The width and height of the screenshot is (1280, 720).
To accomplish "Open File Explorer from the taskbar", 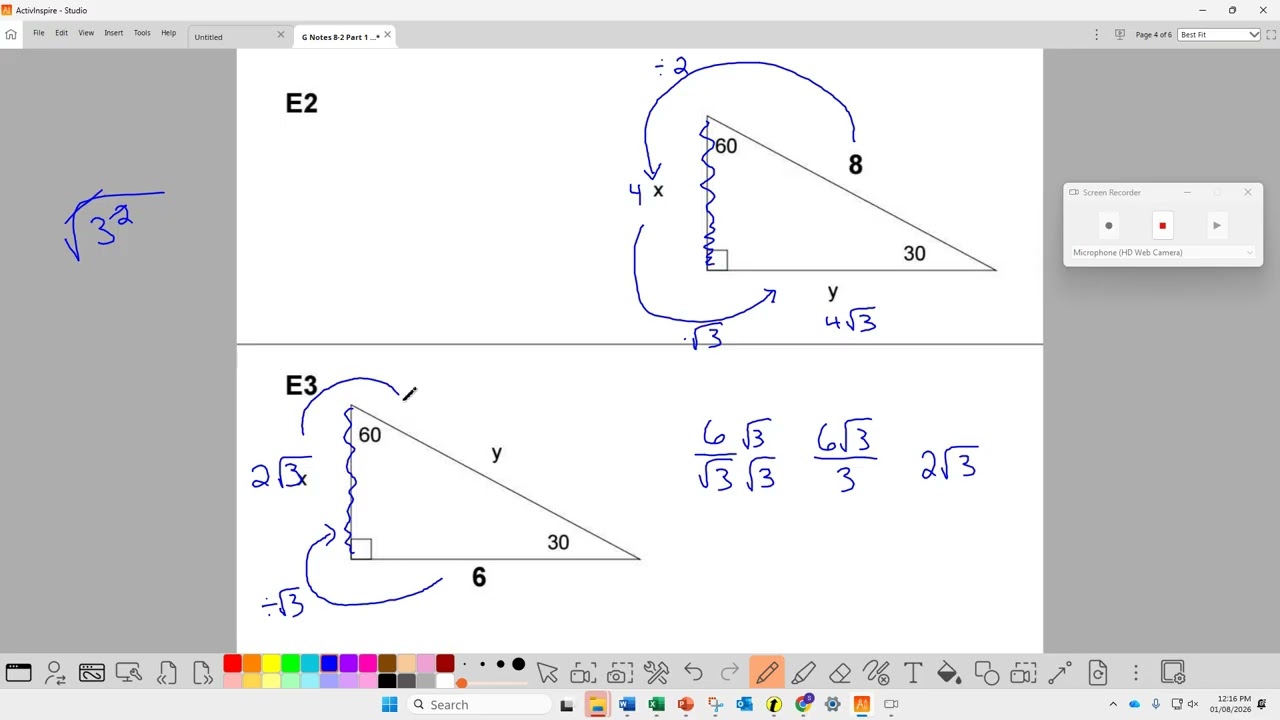I will pyautogui.click(x=597, y=705).
